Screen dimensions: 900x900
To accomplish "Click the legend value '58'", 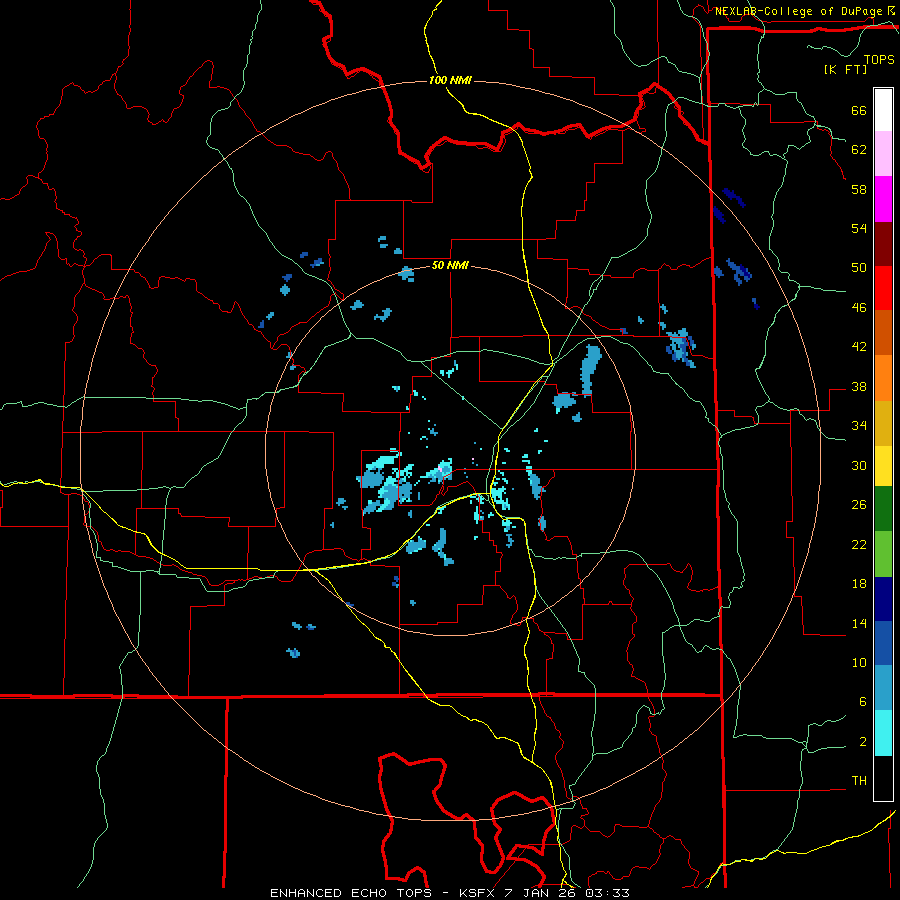I will [x=859, y=189].
